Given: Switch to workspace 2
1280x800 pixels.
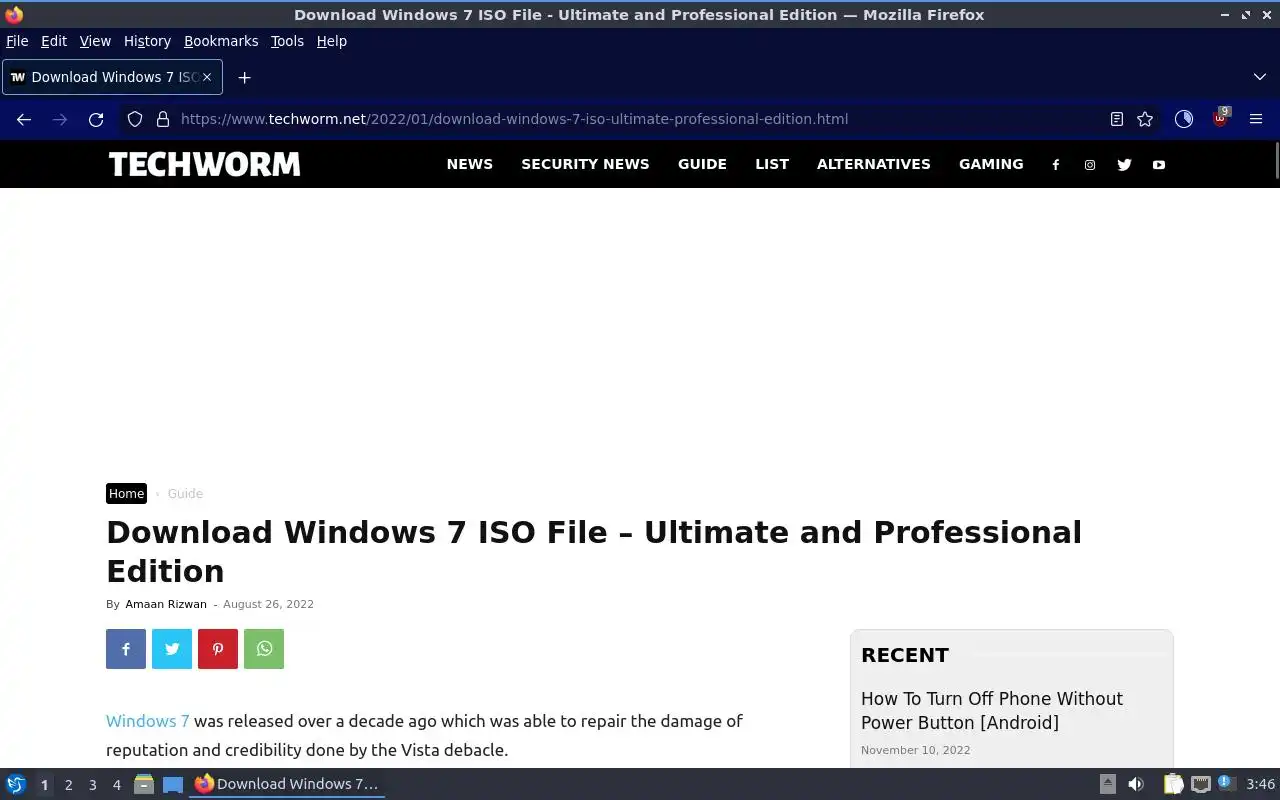Looking at the screenshot, I should point(68,785).
